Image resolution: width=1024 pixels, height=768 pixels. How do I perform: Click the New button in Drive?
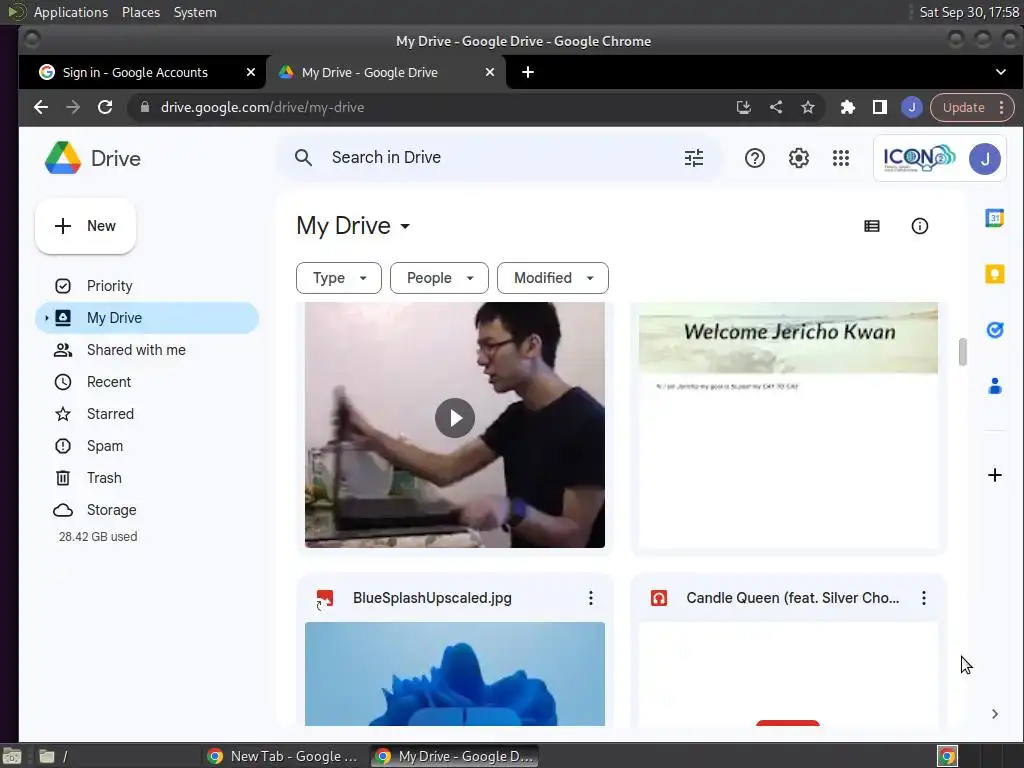click(x=85, y=226)
